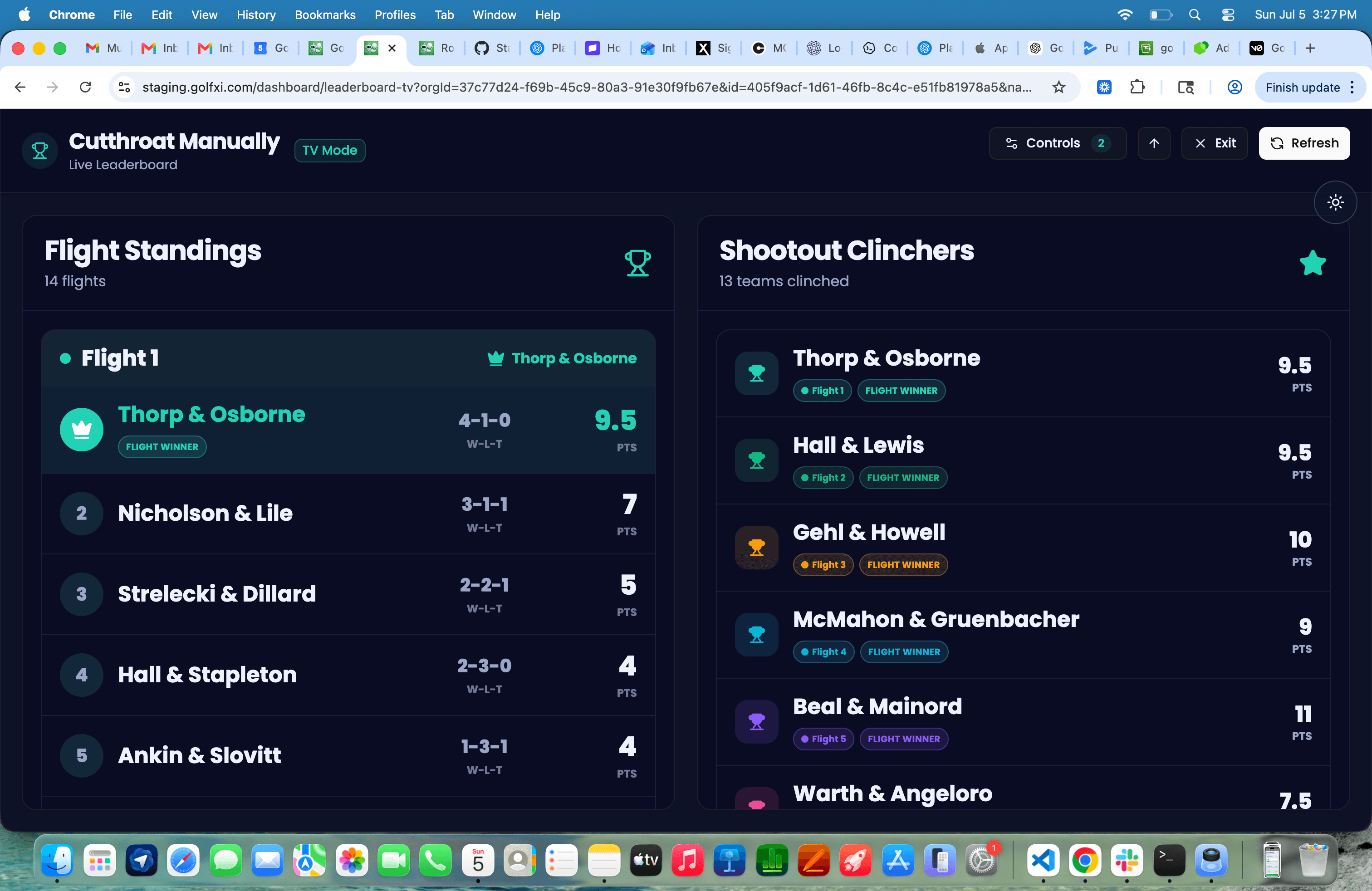The height and width of the screenshot is (891, 1372).
Task: Toggle light/dark theme sun icon
Action: [1335, 202]
